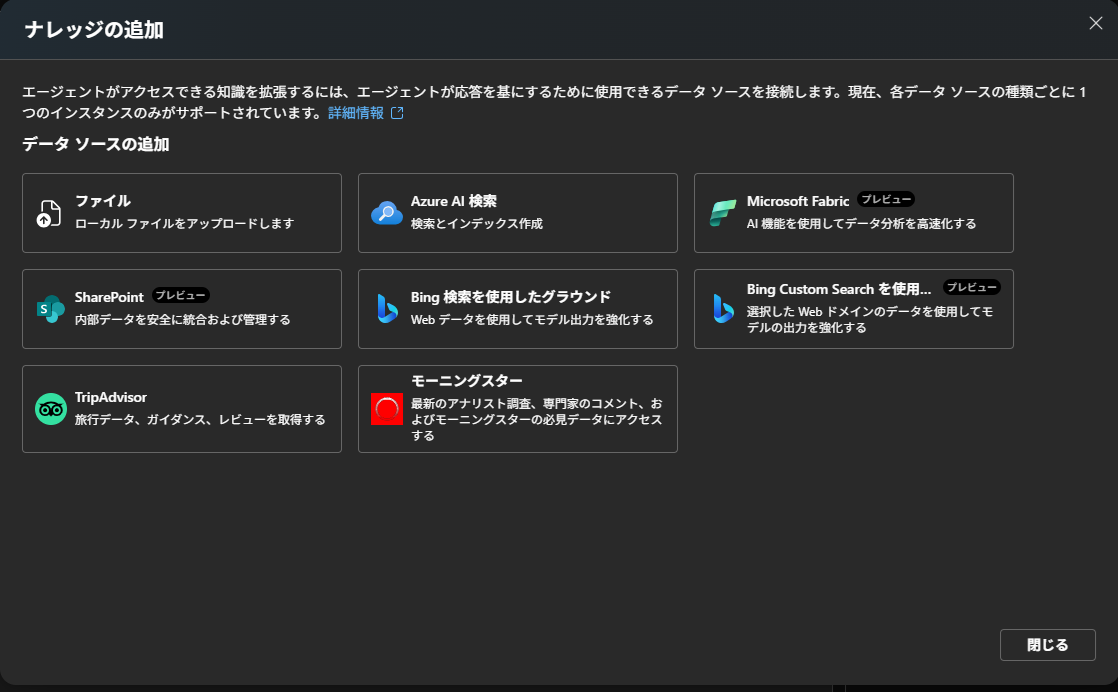Viewport: 1118px width, 692px height.
Task: Click the file upload icon
Action: click(x=49, y=213)
